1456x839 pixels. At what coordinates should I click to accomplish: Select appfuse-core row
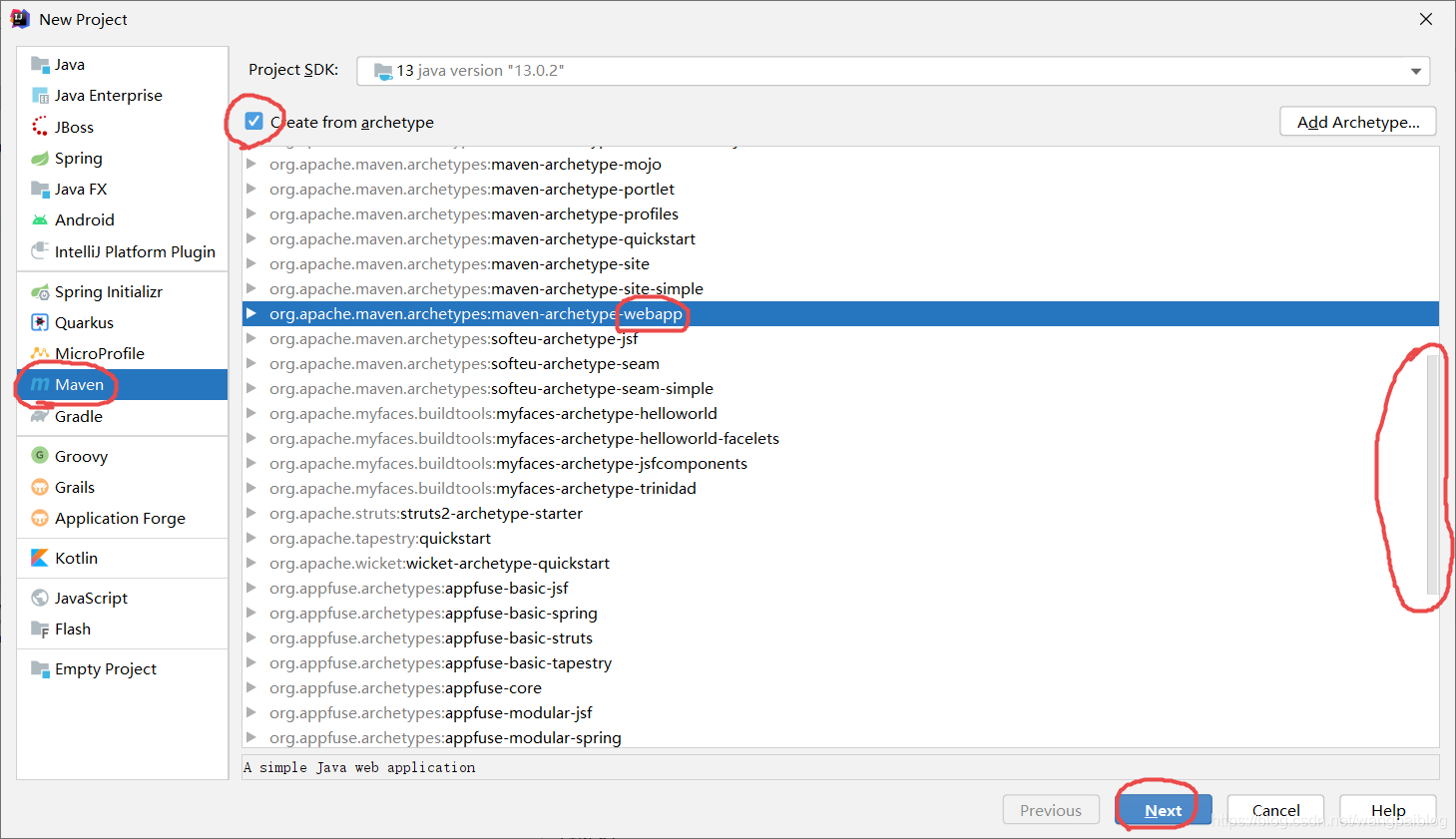(x=840, y=687)
